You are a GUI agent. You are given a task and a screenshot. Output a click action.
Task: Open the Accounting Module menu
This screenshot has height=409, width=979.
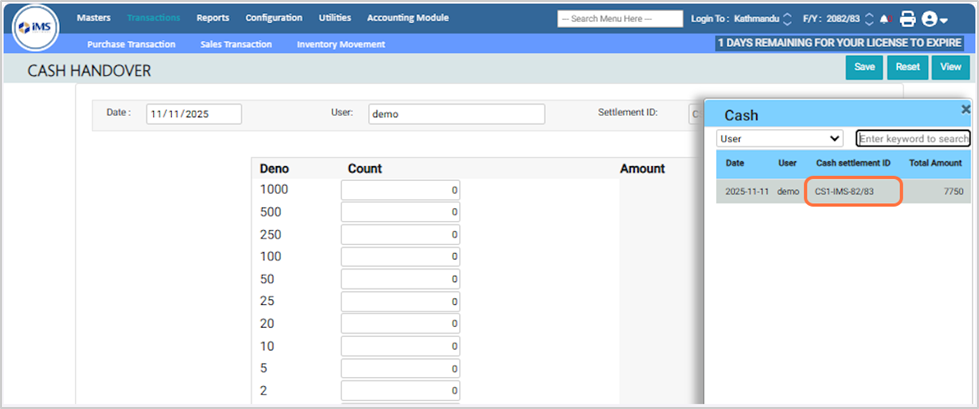click(407, 18)
